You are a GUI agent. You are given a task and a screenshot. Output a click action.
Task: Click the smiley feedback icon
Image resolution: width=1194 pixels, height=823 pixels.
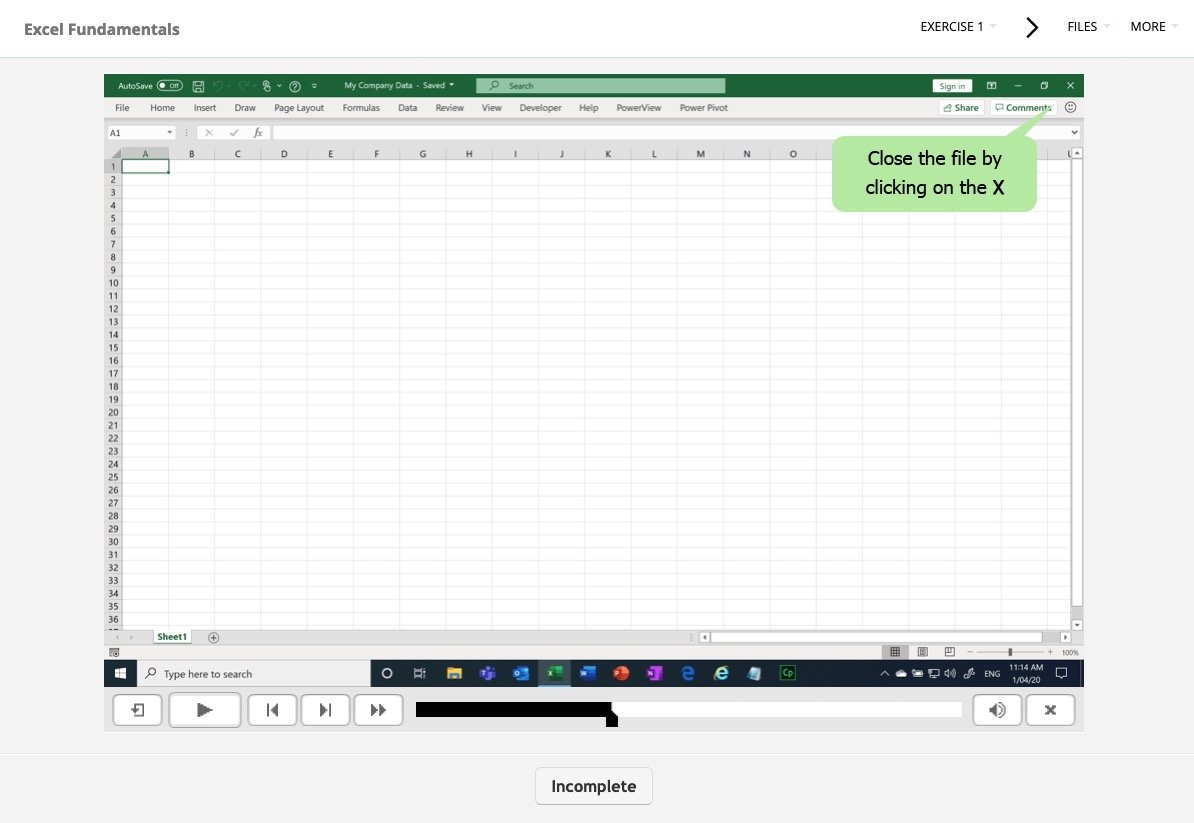(1071, 107)
